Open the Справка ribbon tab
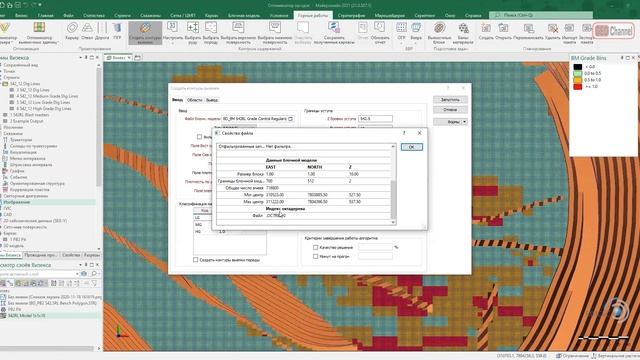 click(473, 16)
